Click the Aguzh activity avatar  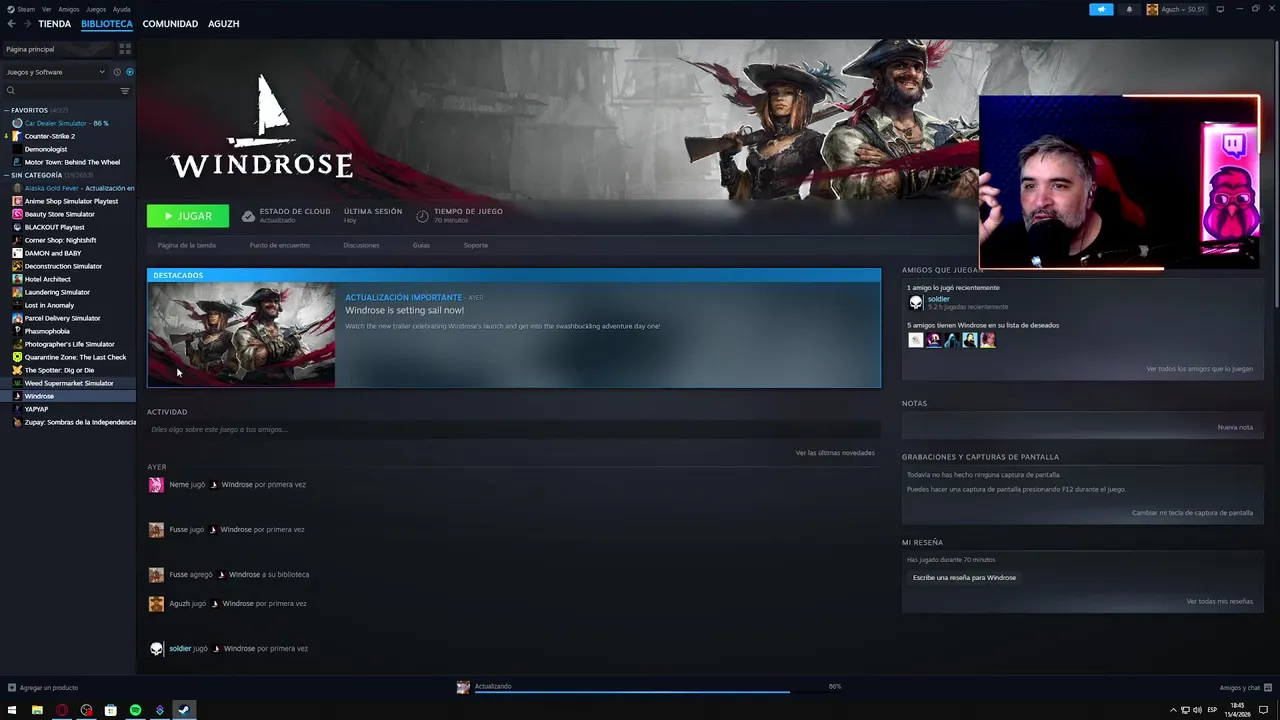pyautogui.click(x=156, y=604)
